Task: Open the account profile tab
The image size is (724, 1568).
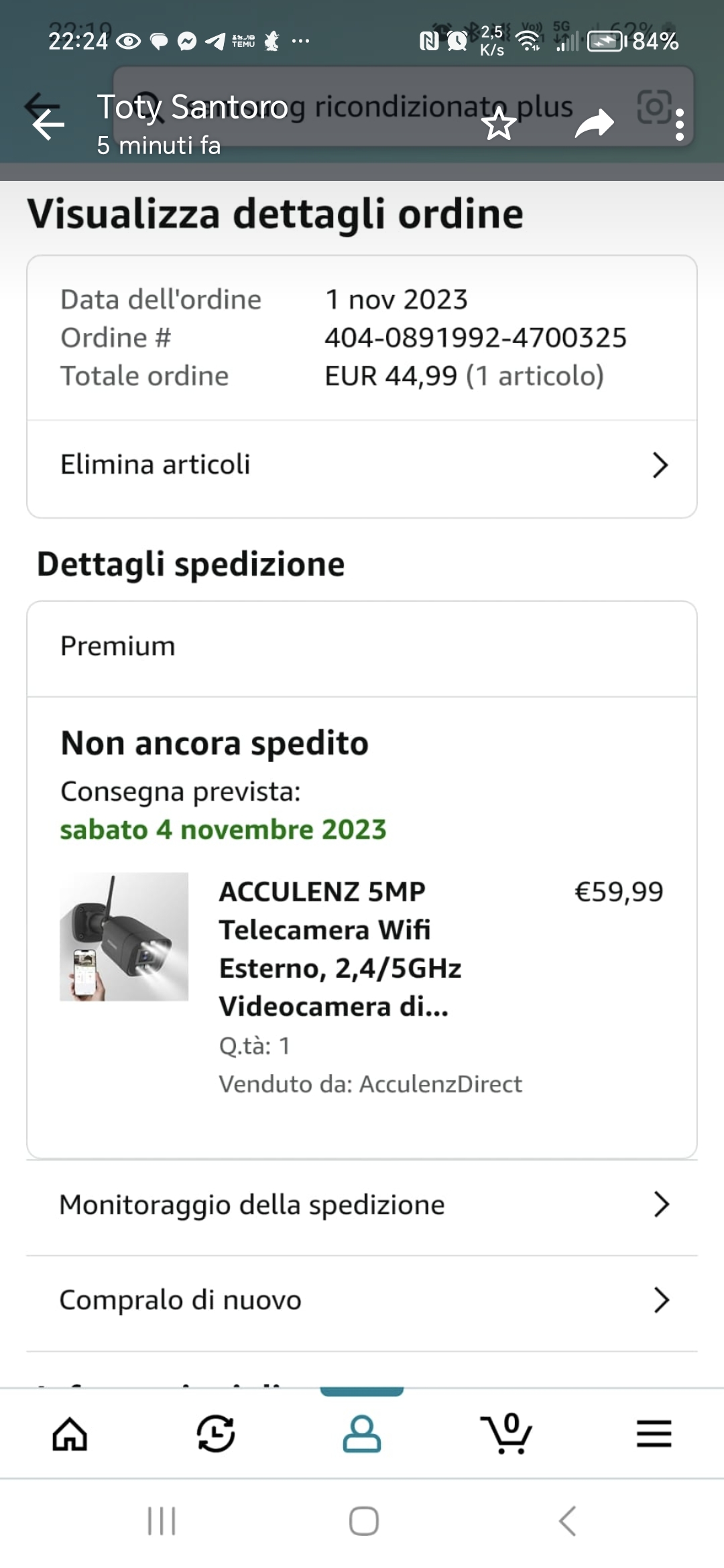Action: (362, 1434)
